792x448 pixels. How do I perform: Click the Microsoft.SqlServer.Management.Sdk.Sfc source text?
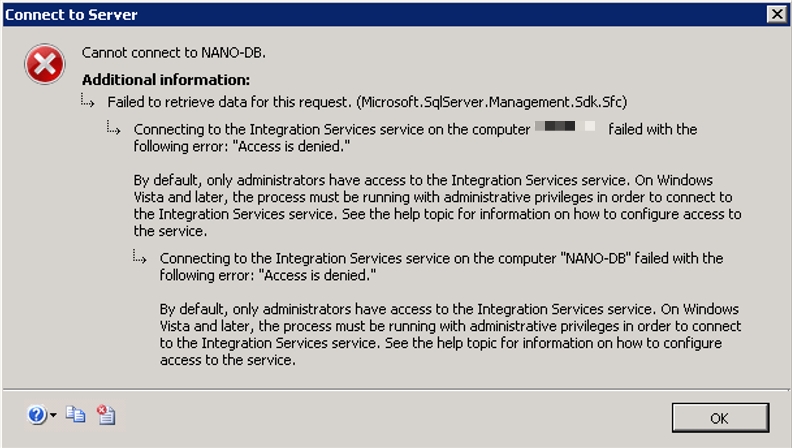[492, 102]
